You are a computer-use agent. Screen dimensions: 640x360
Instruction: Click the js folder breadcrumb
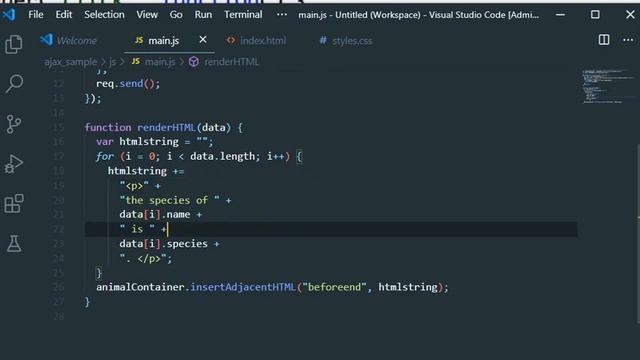112,62
